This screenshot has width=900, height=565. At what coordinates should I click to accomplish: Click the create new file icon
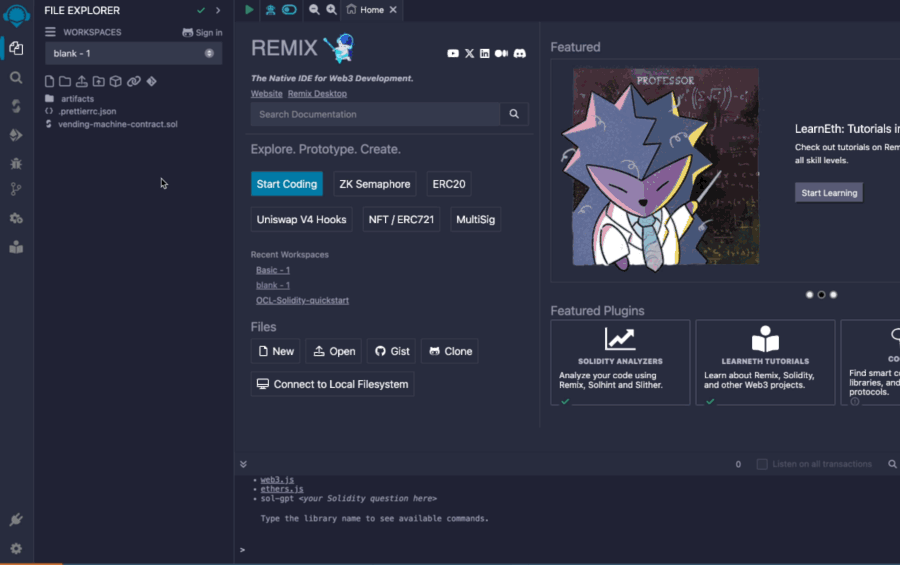50,81
